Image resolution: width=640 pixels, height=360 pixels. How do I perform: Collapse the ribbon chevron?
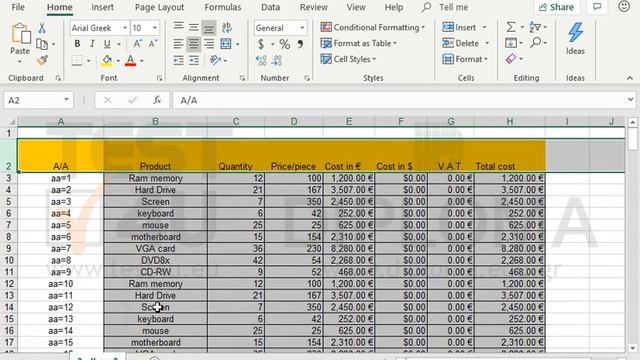tap(630, 78)
